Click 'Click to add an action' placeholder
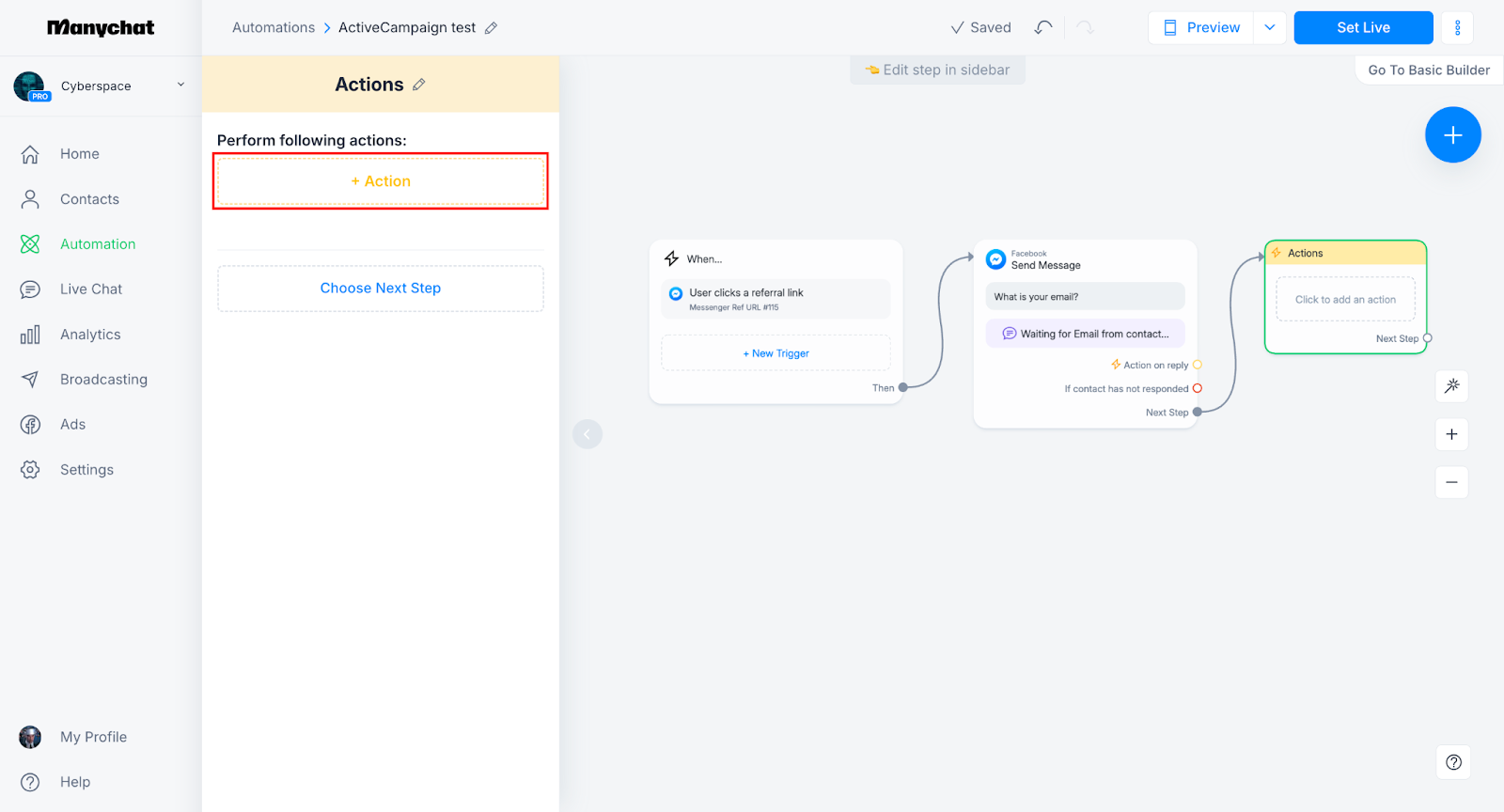The image size is (1504, 812). click(x=1345, y=300)
